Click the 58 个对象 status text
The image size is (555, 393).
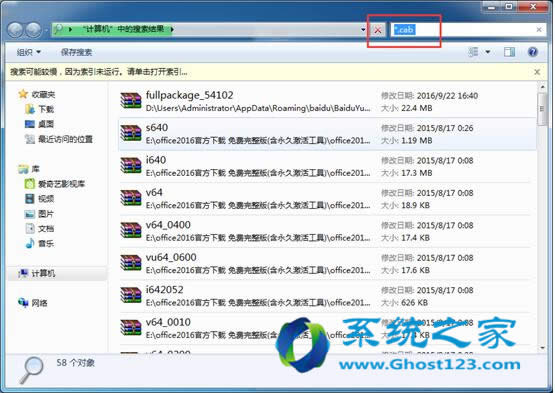[x=75, y=363]
